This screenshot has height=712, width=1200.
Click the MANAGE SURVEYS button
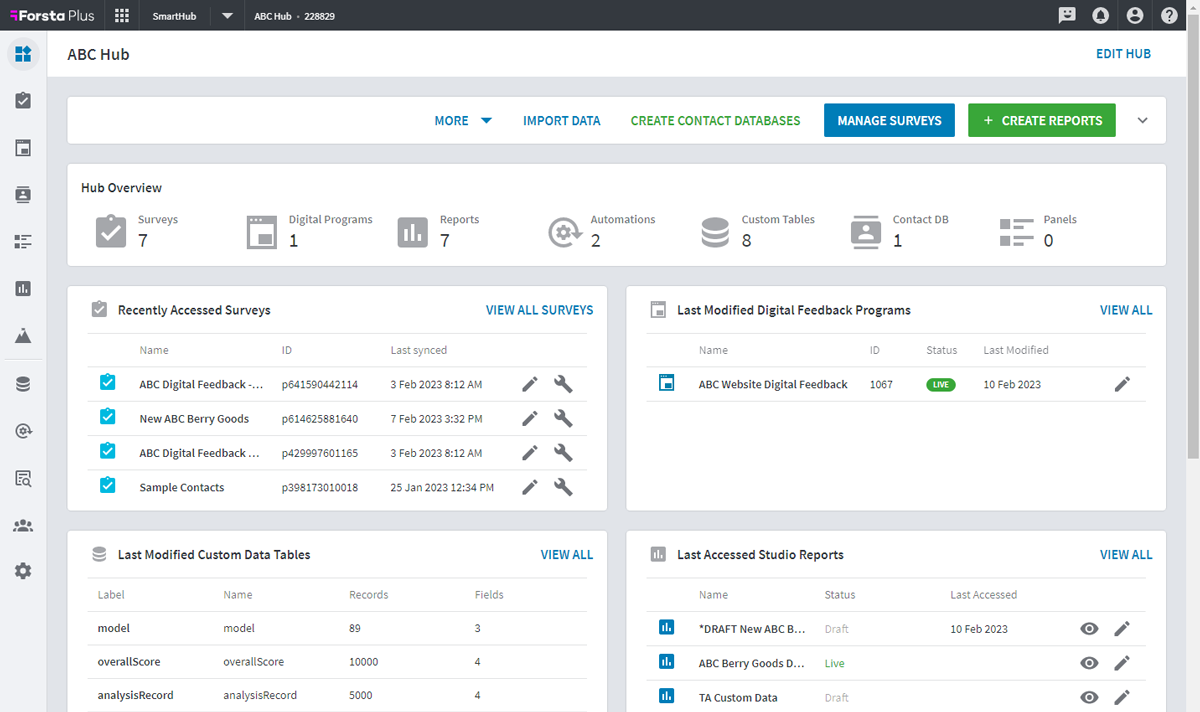pyautogui.click(x=889, y=120)
